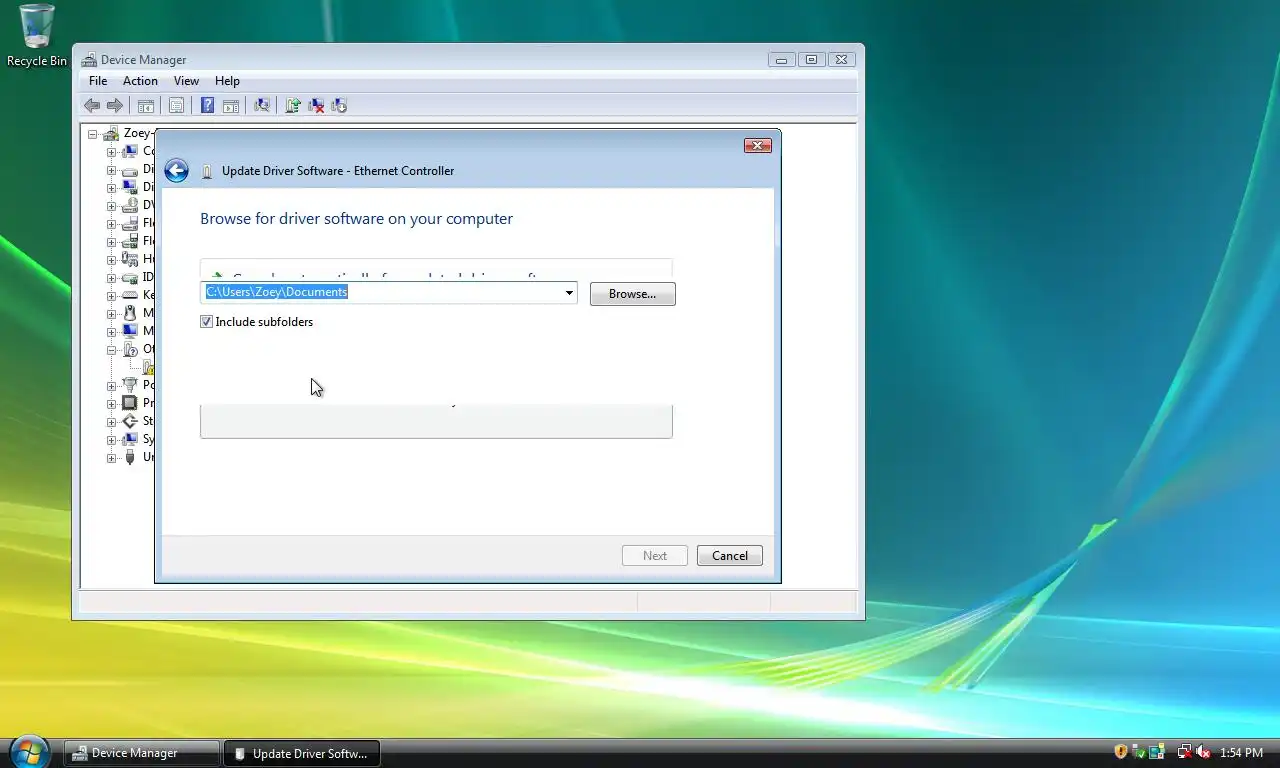Select the Ports connector icon in tree

coord(129,385)
